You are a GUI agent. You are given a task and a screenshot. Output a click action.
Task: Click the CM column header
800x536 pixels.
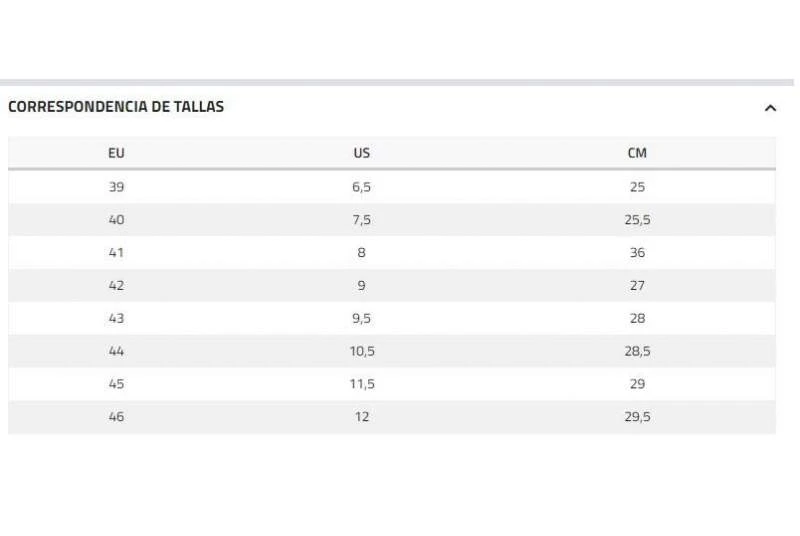[x=637, y=153]
